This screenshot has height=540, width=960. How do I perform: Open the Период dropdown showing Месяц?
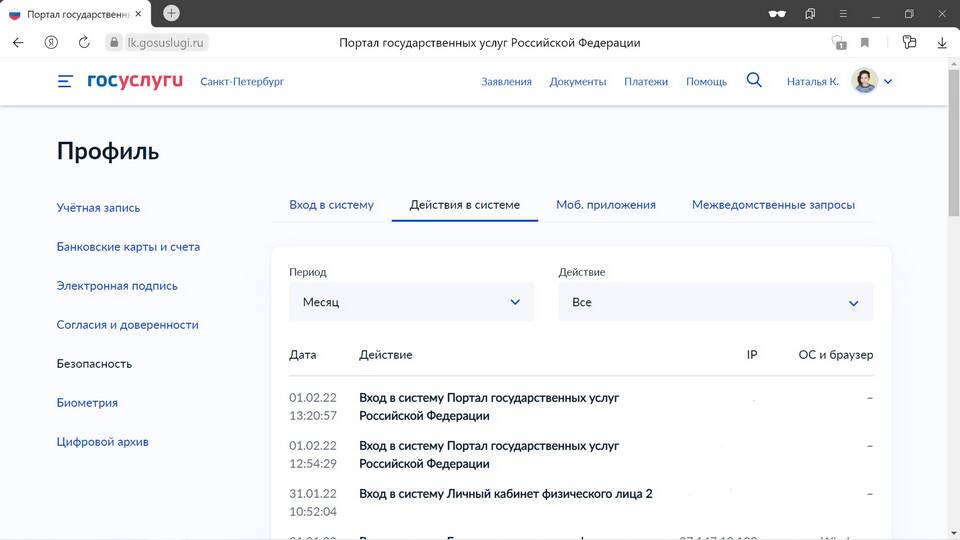(x=411, y=302)
